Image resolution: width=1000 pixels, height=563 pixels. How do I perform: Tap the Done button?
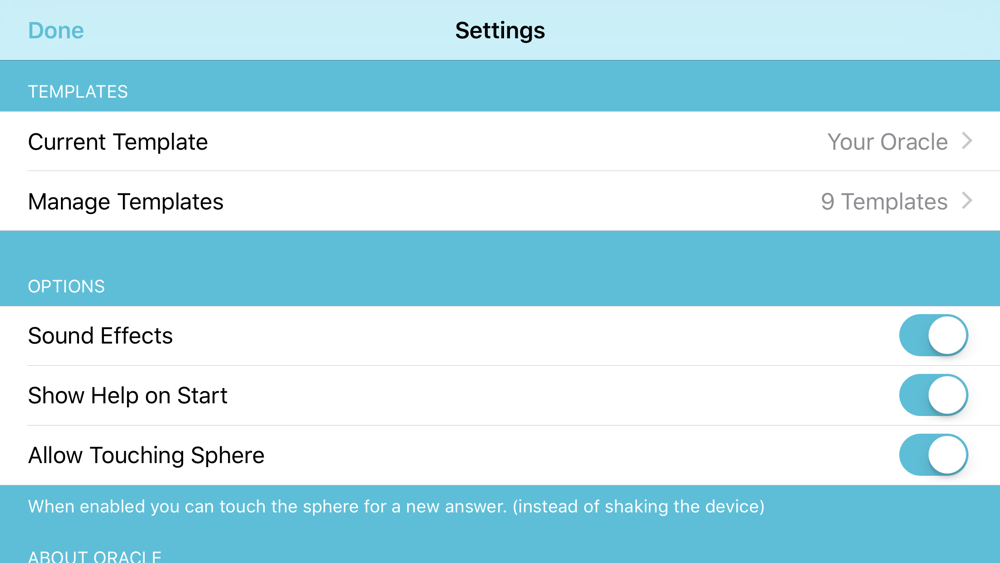pos(55,30)
